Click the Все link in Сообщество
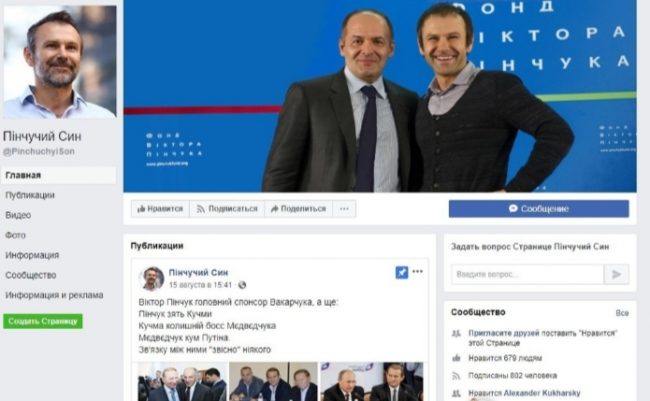650x401 pixels. click(622, 313)
